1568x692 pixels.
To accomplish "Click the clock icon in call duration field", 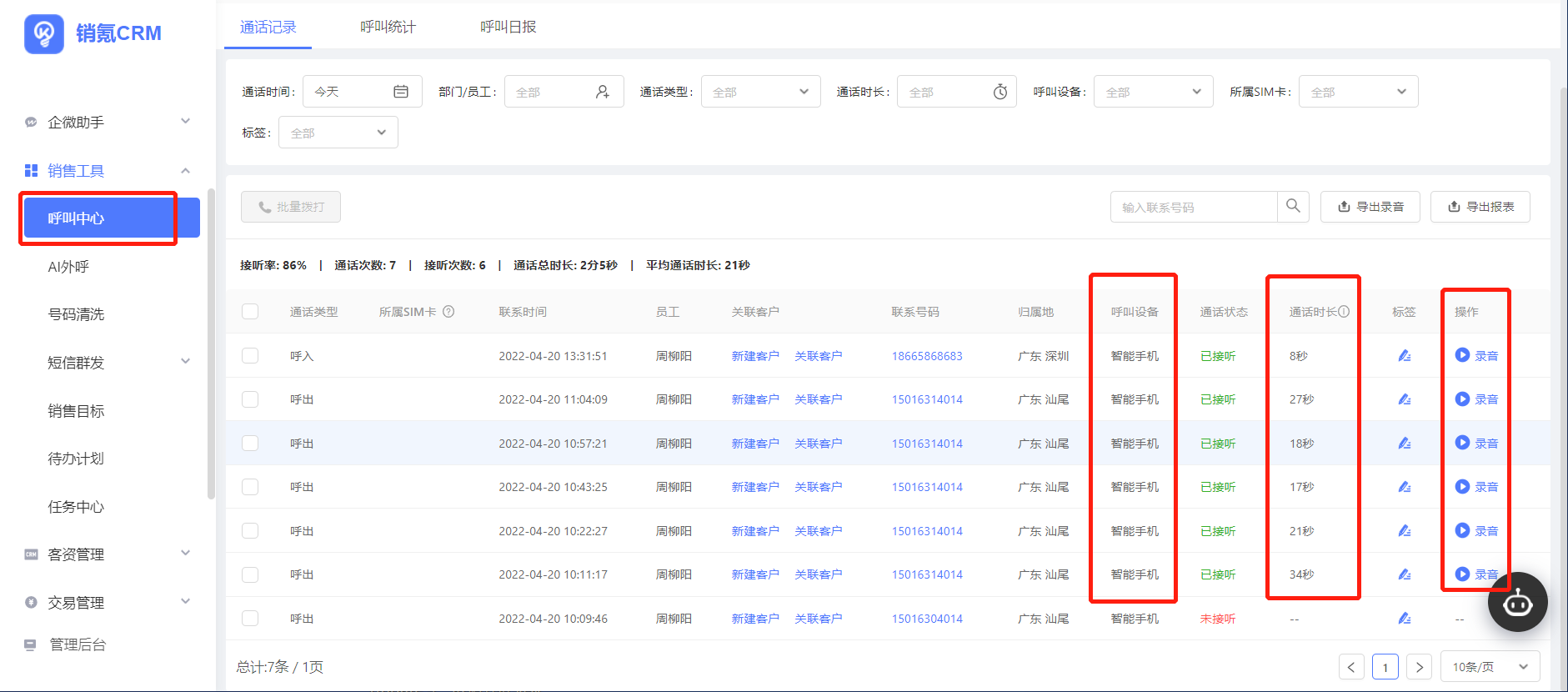I will (1000, 92).
